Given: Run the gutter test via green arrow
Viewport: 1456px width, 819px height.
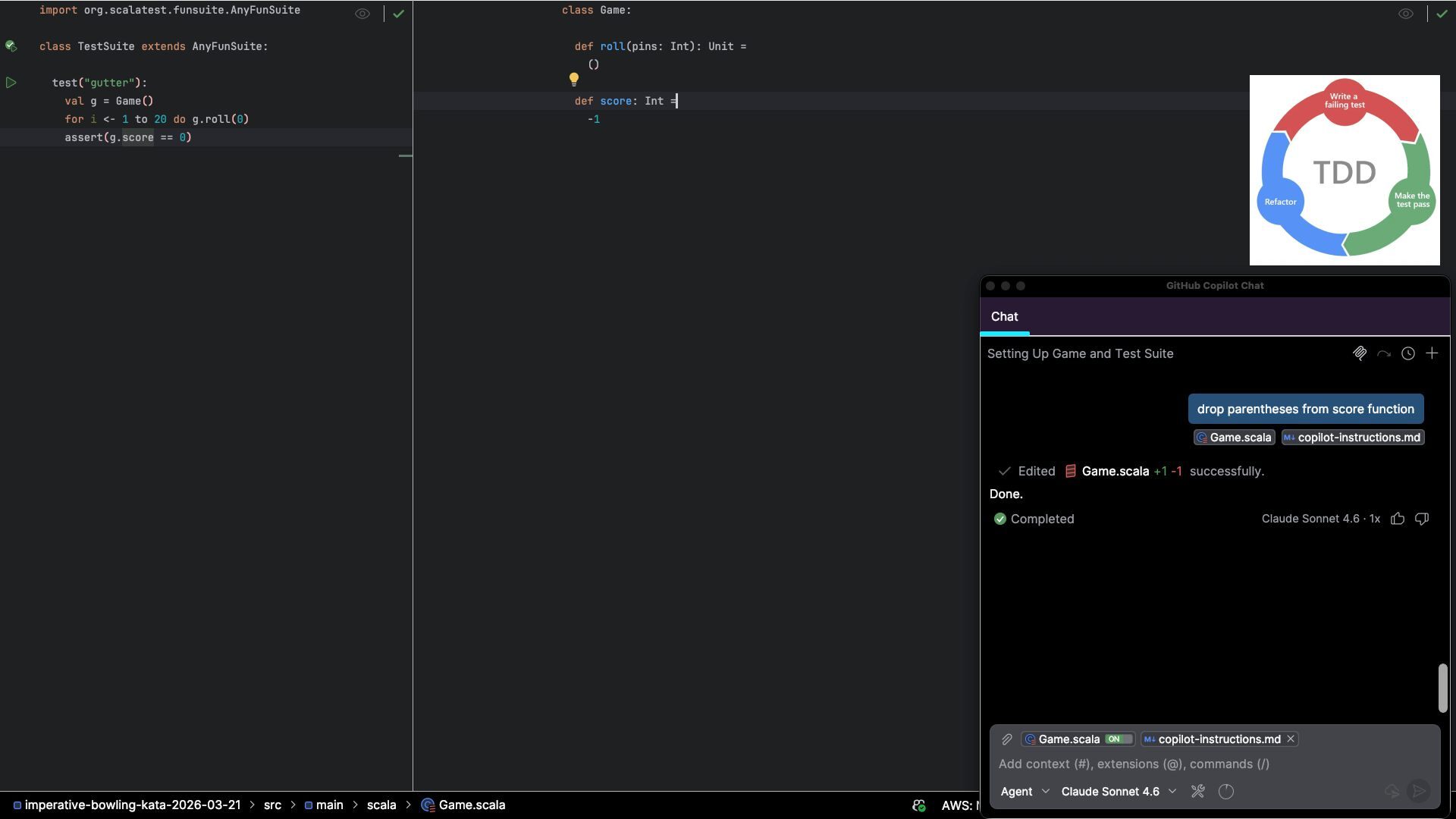Looking at the screenshot, I should tap(11, 83).
